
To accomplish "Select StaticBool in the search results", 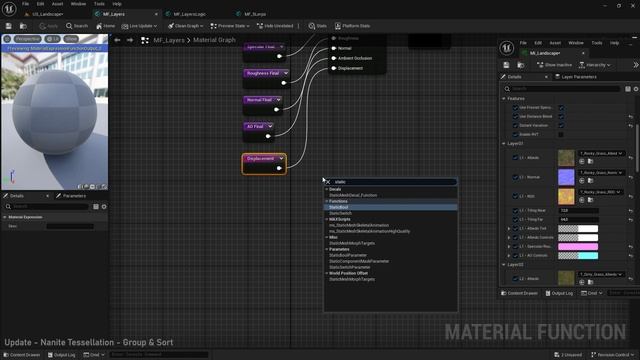I will coord(391,207).
